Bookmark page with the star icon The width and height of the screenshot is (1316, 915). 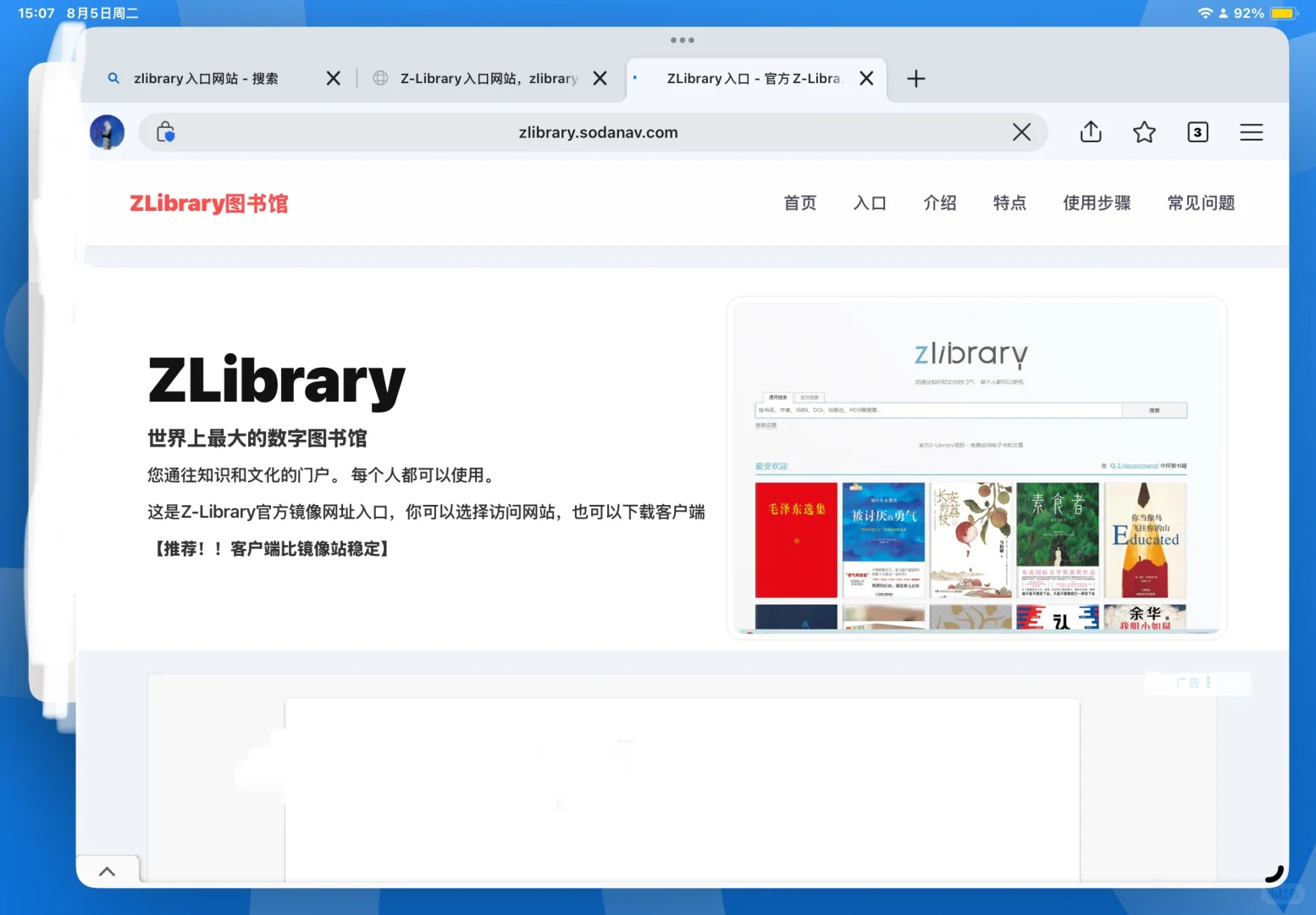(1144, 132)
